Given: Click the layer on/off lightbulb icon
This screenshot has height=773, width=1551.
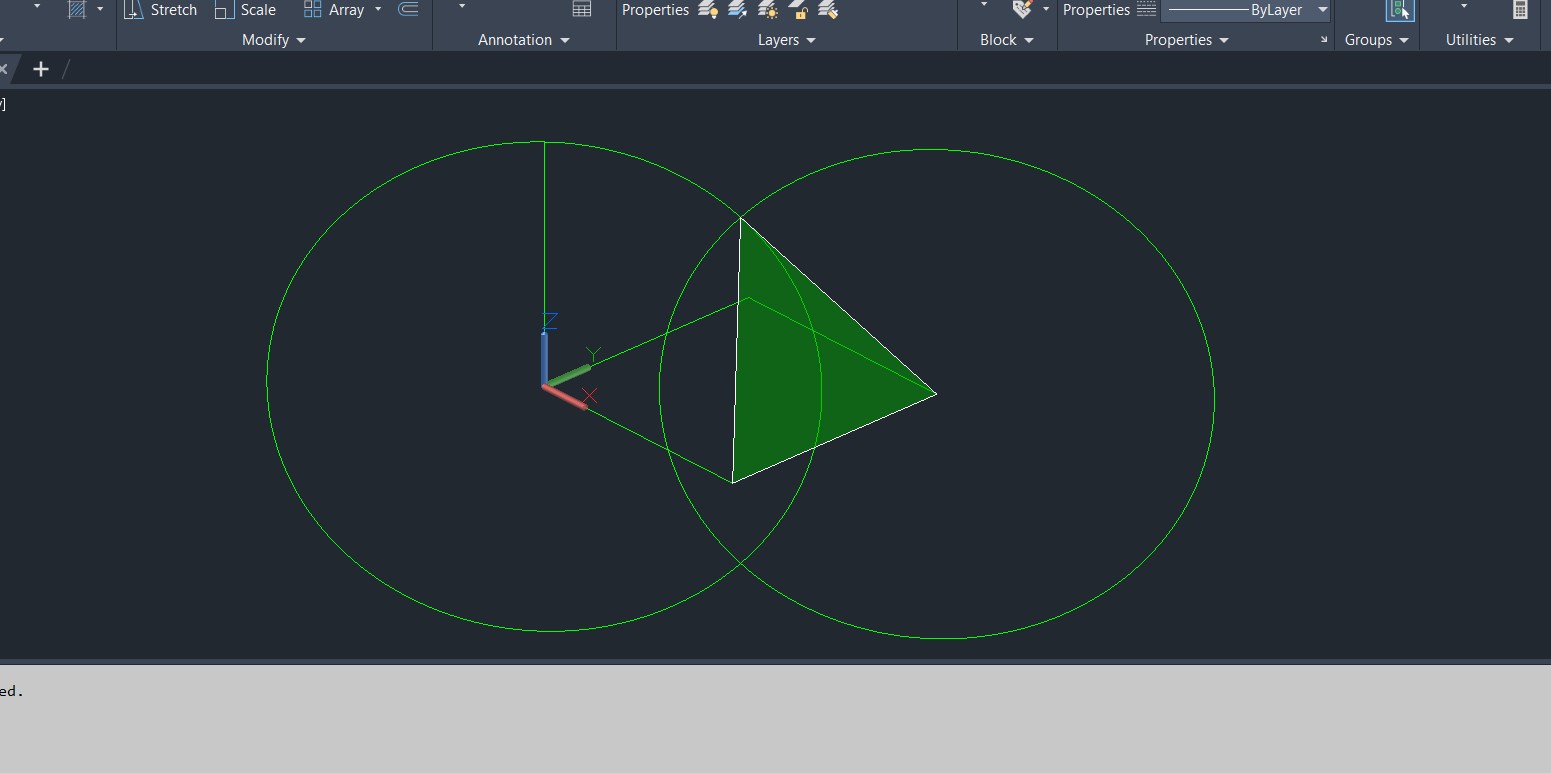Looking at the screenshot, I should point(708,11).
